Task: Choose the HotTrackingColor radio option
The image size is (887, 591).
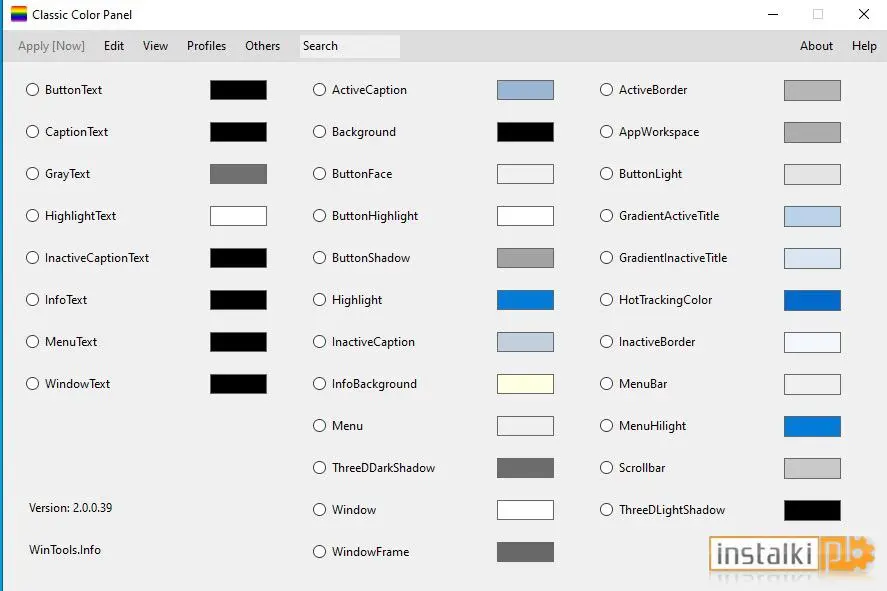Action: click(606, 299)
